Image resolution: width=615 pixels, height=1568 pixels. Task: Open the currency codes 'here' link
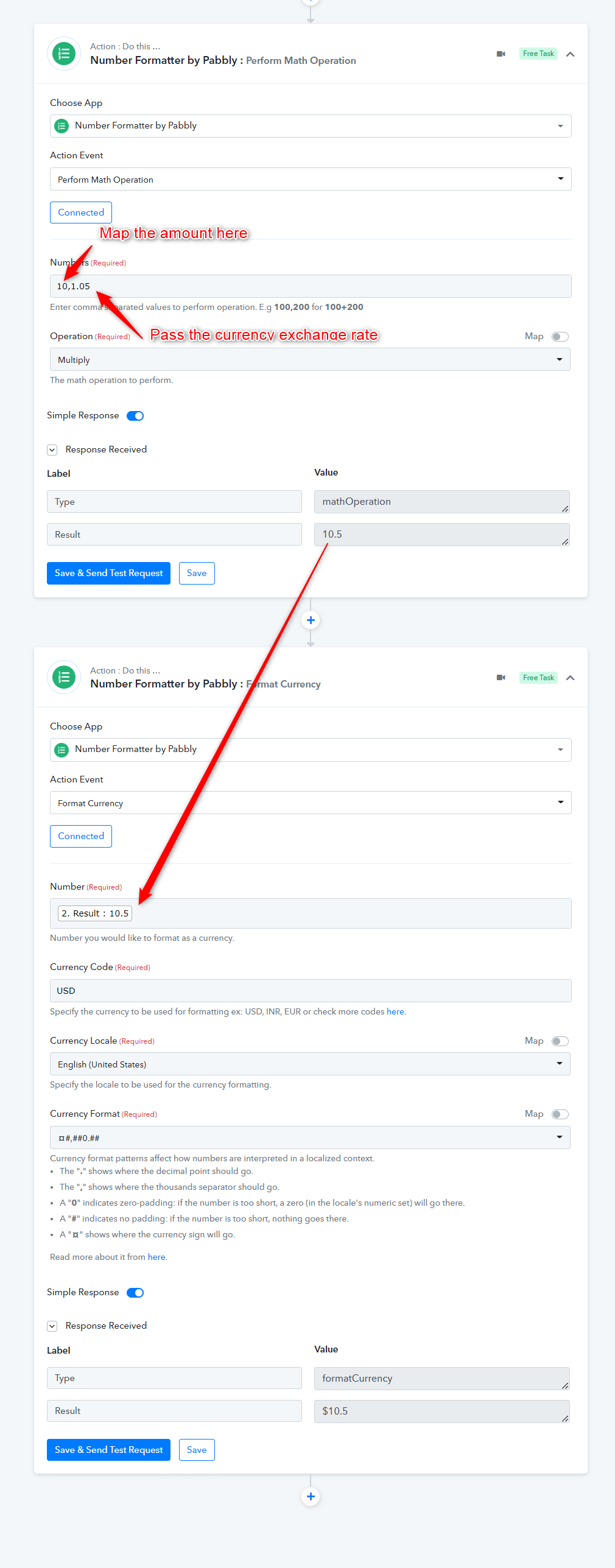[395, 1012]
